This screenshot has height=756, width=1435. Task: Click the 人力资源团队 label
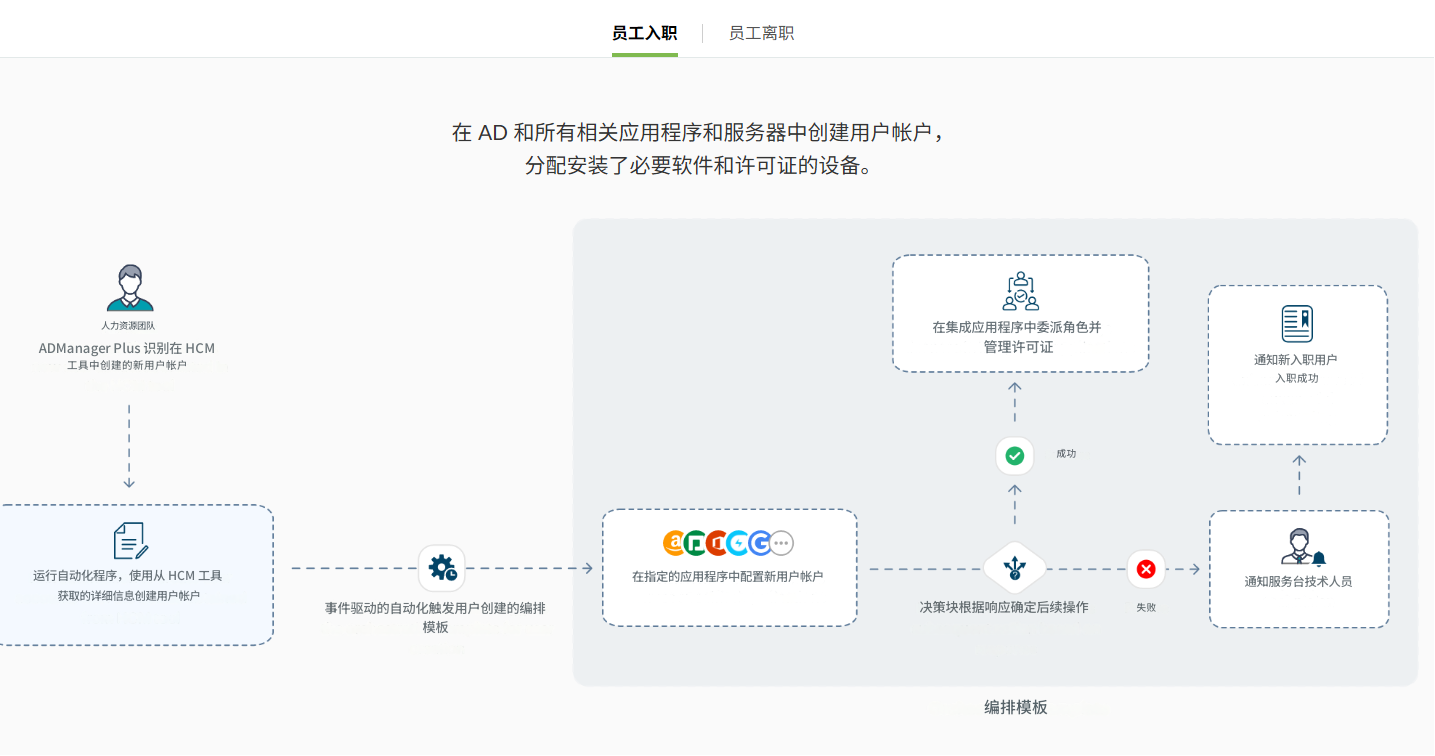tap(128, 326)
